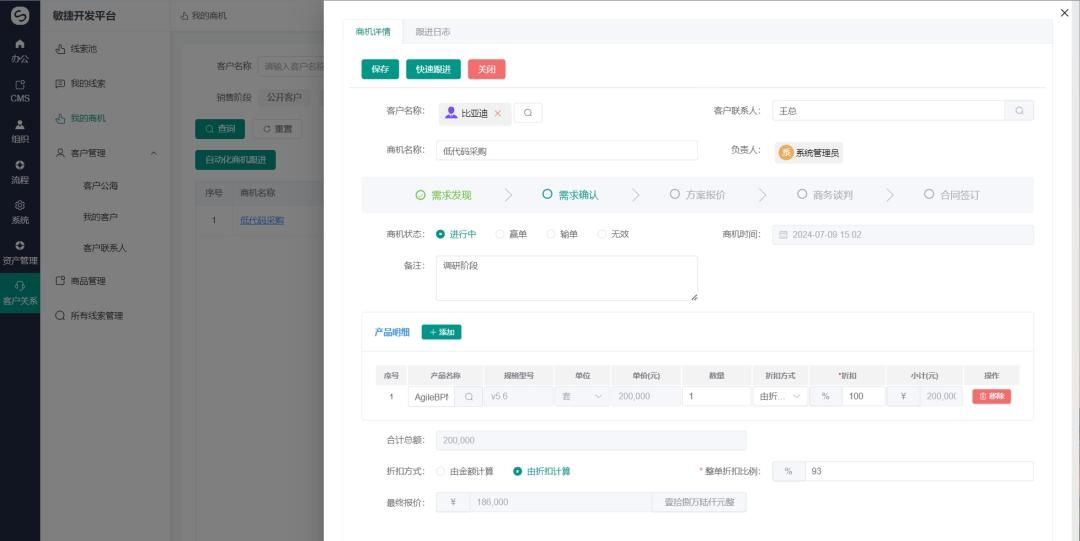Remove the 比亚迪 customer tag with the X
Screen dimensions: 1080x541
tap(498, 114)
